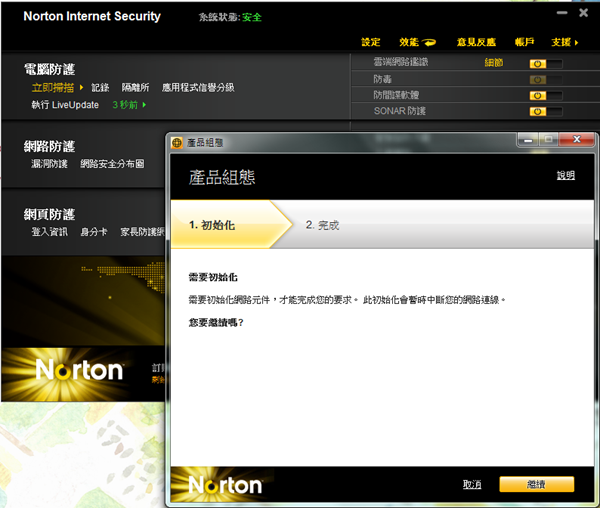Click the Norton logo in dialog footer
The height and width of the screenshot is (508, 600).
coord(225,485)
